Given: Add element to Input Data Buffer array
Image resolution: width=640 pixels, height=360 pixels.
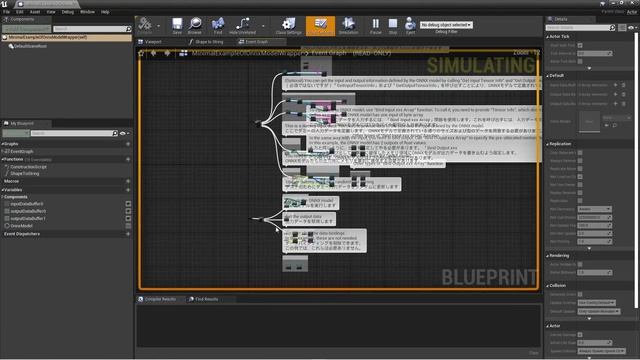Looking at the screenshot, I should (x=616, y=85).
